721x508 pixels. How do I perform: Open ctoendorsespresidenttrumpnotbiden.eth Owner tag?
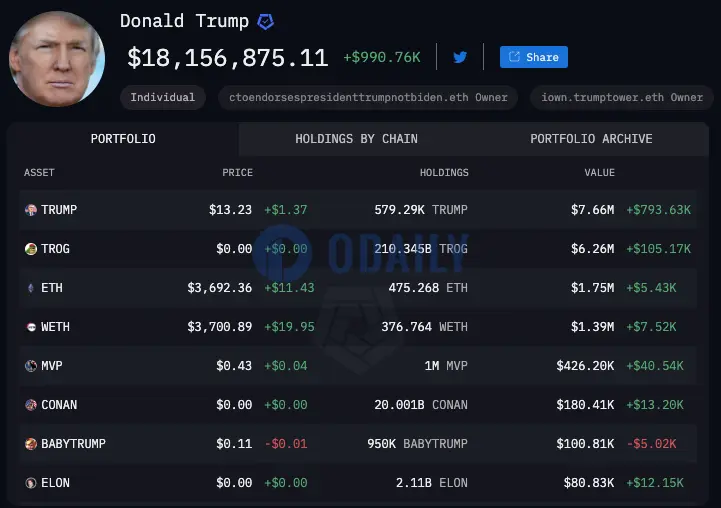coord(368,97)
